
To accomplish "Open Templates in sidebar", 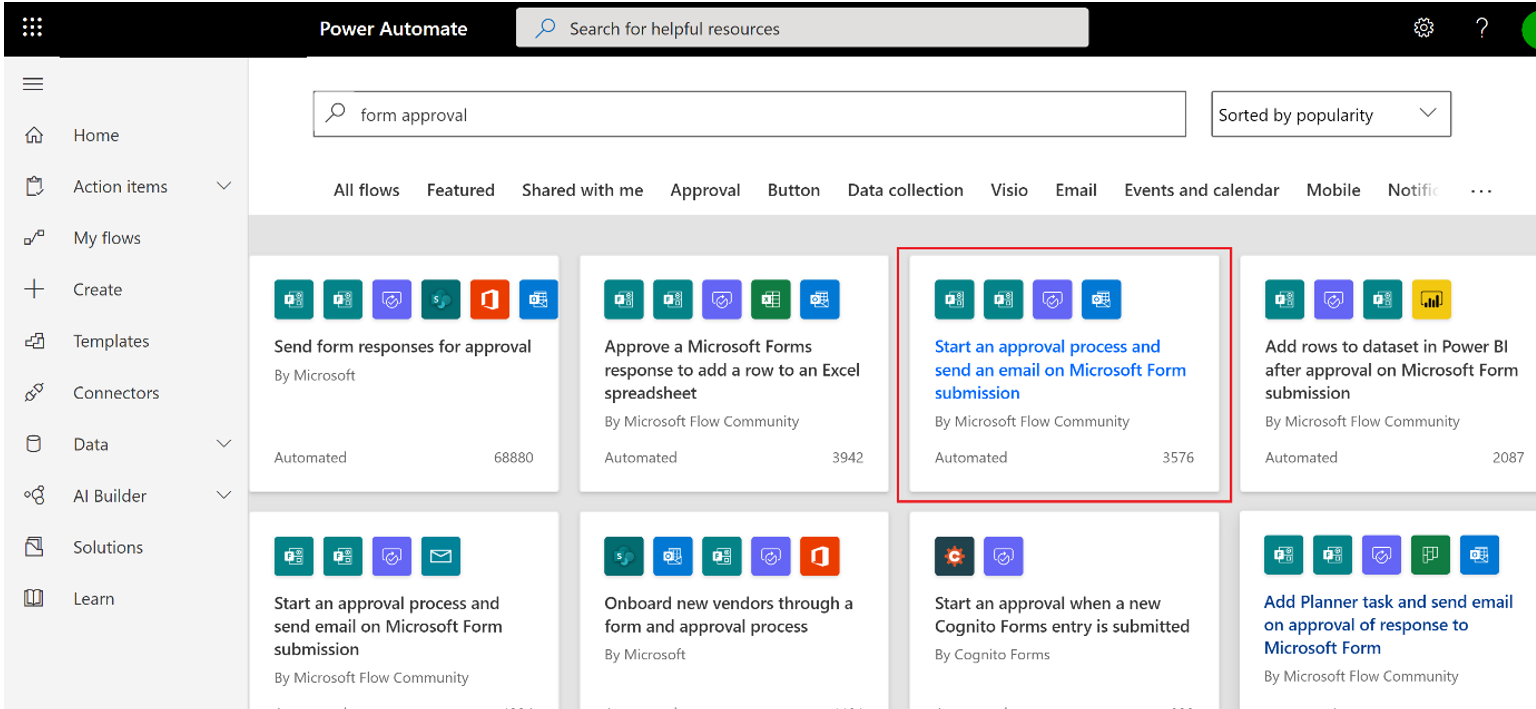I will (111, 341).
